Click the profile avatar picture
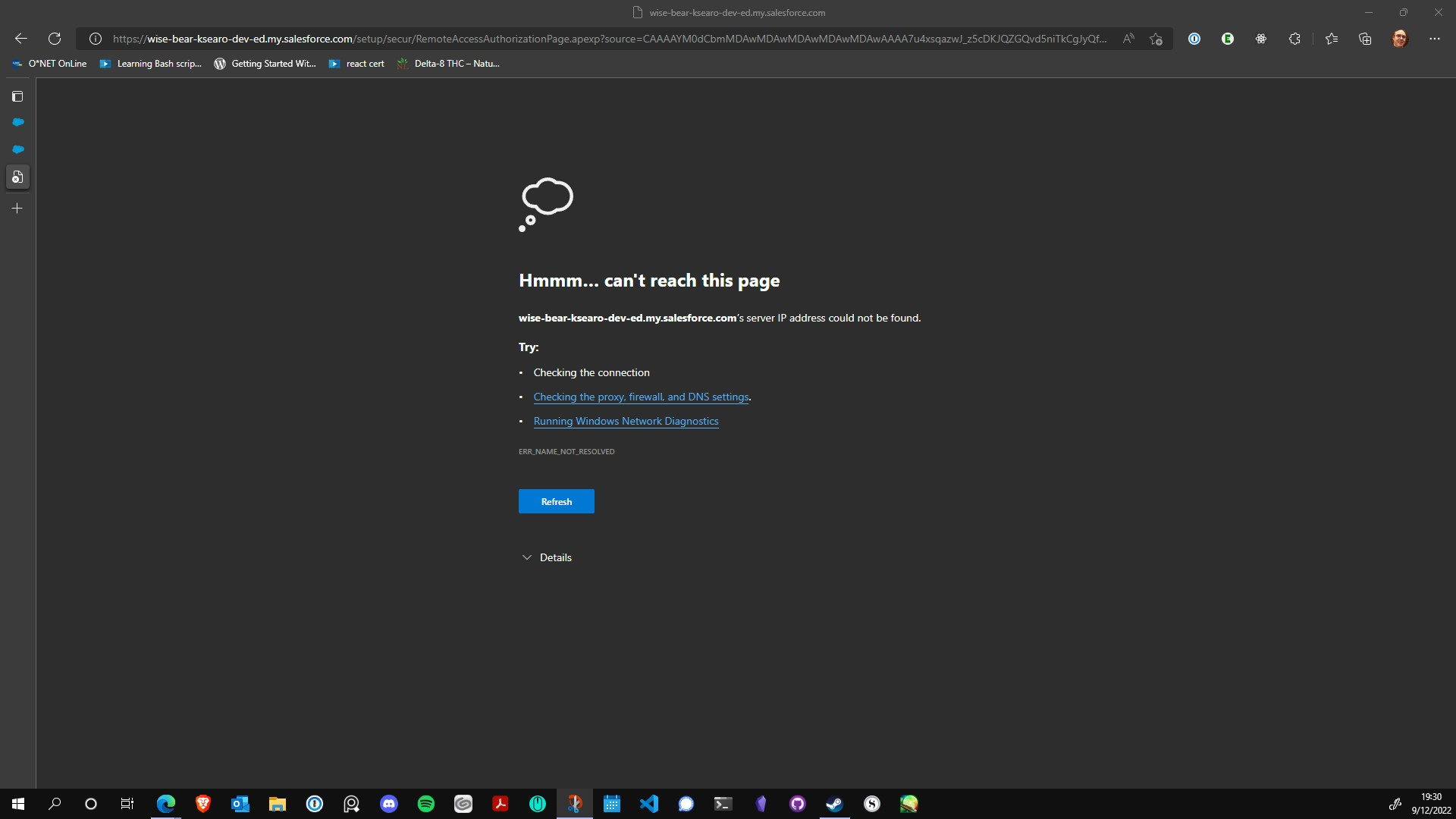 [1400, 39]
